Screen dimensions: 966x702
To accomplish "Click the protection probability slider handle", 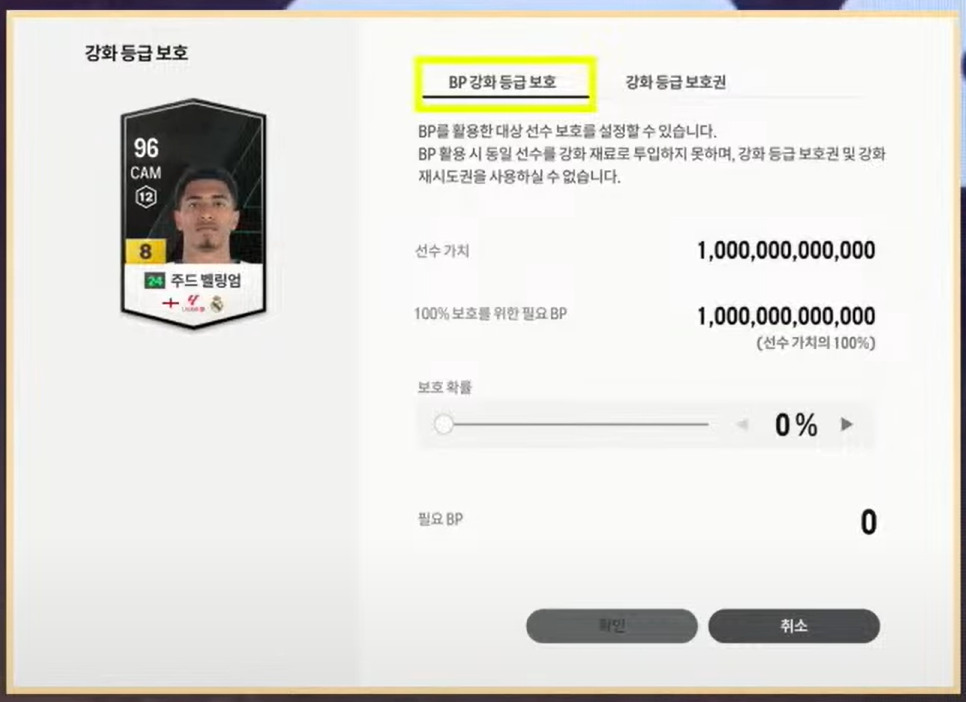I will 444,424.
